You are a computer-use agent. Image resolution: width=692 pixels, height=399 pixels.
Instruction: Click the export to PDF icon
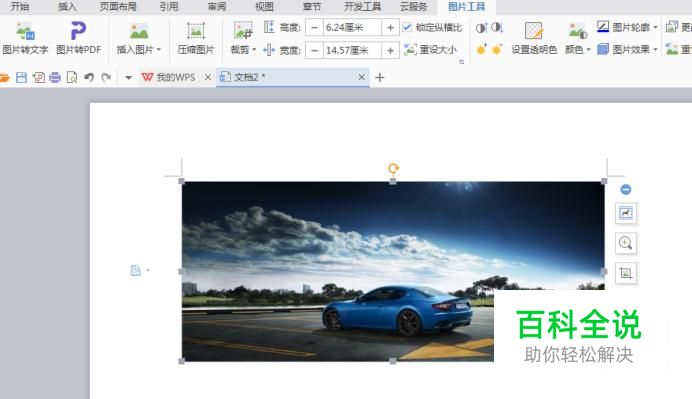tap(38, 78)
